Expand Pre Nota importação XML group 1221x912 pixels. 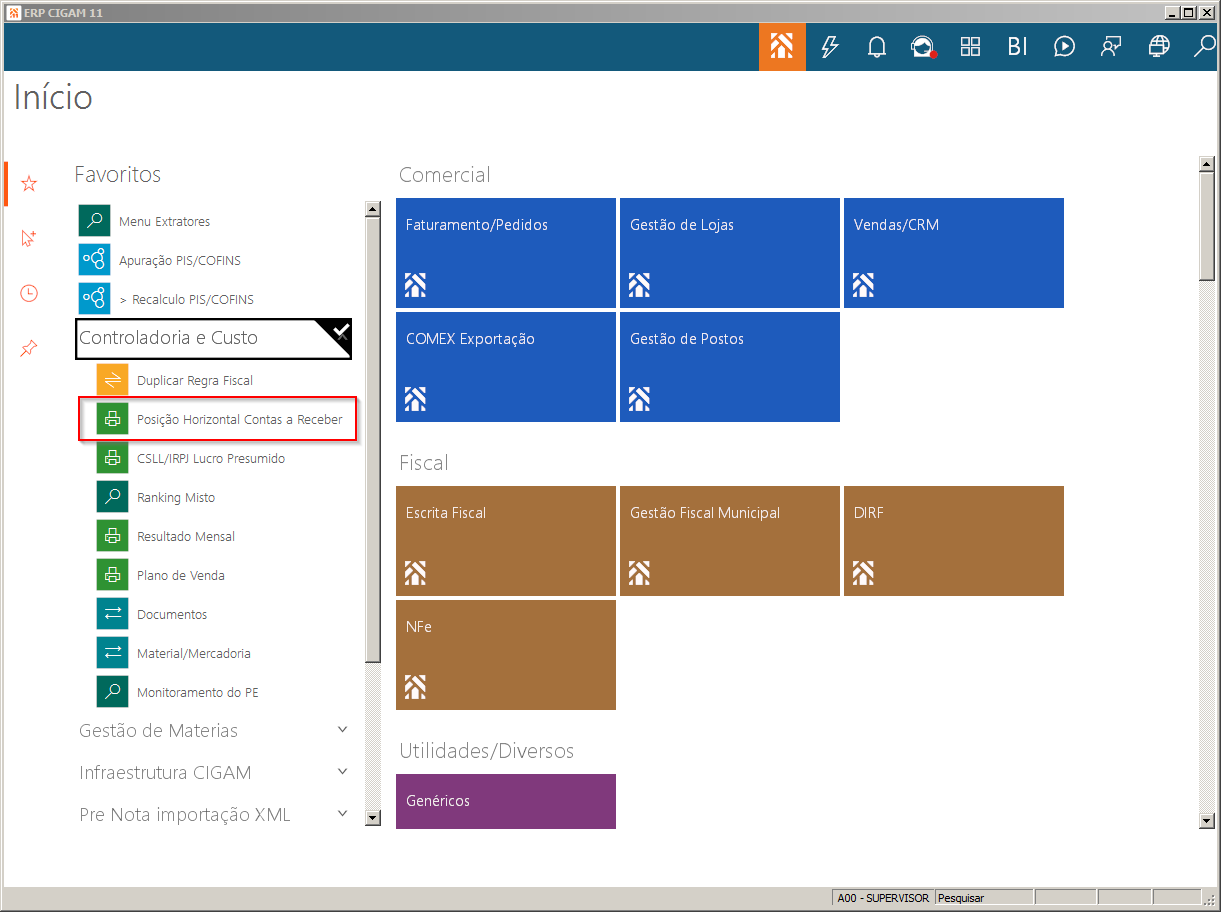[342, 814]
